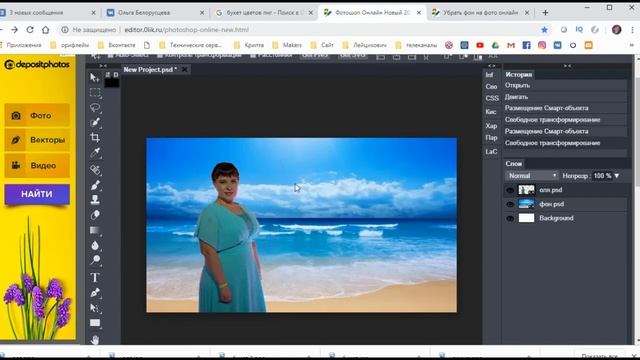Switch to 'Убрать фон на фото' browser tab
This screenshot has height=360, width=640.
pyautogui.click(x=480, y=13)
